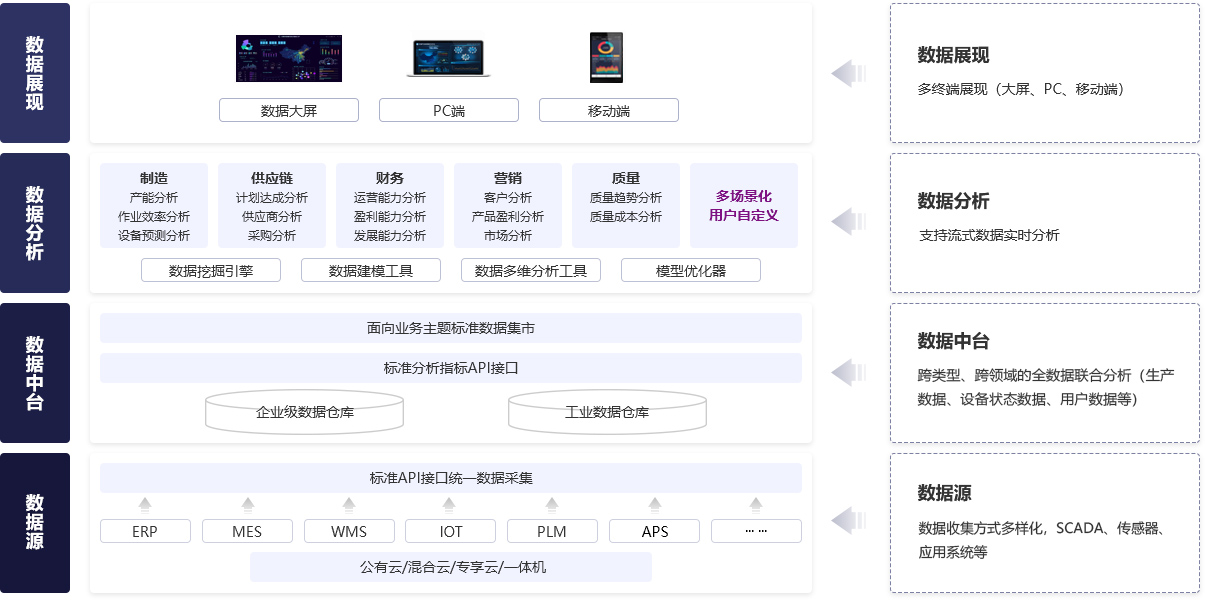1205x600 pixels.
Task: Click the 标准分析指标API接口 bar
Action: (450, 368)
